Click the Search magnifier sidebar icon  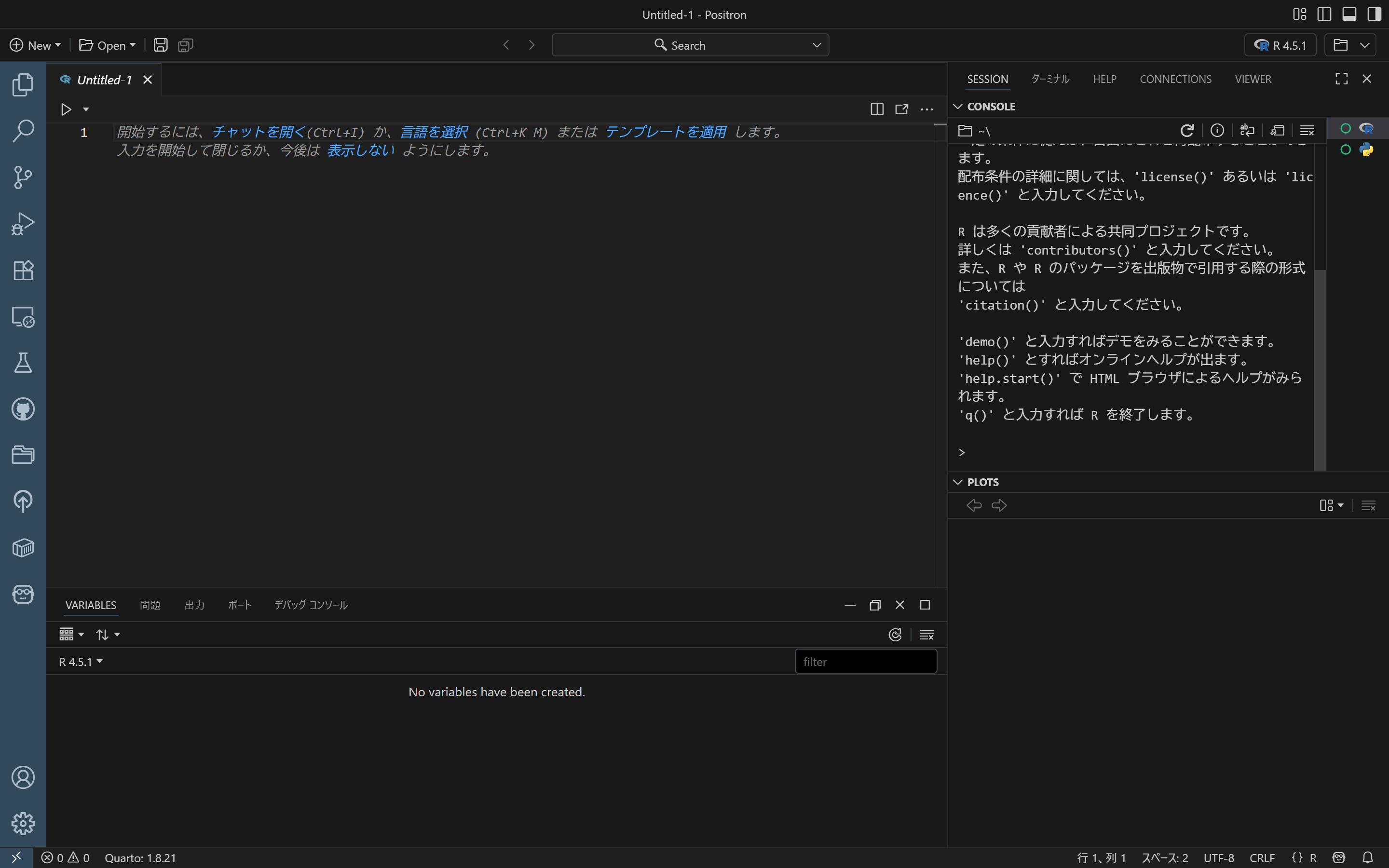click(23, 131)
